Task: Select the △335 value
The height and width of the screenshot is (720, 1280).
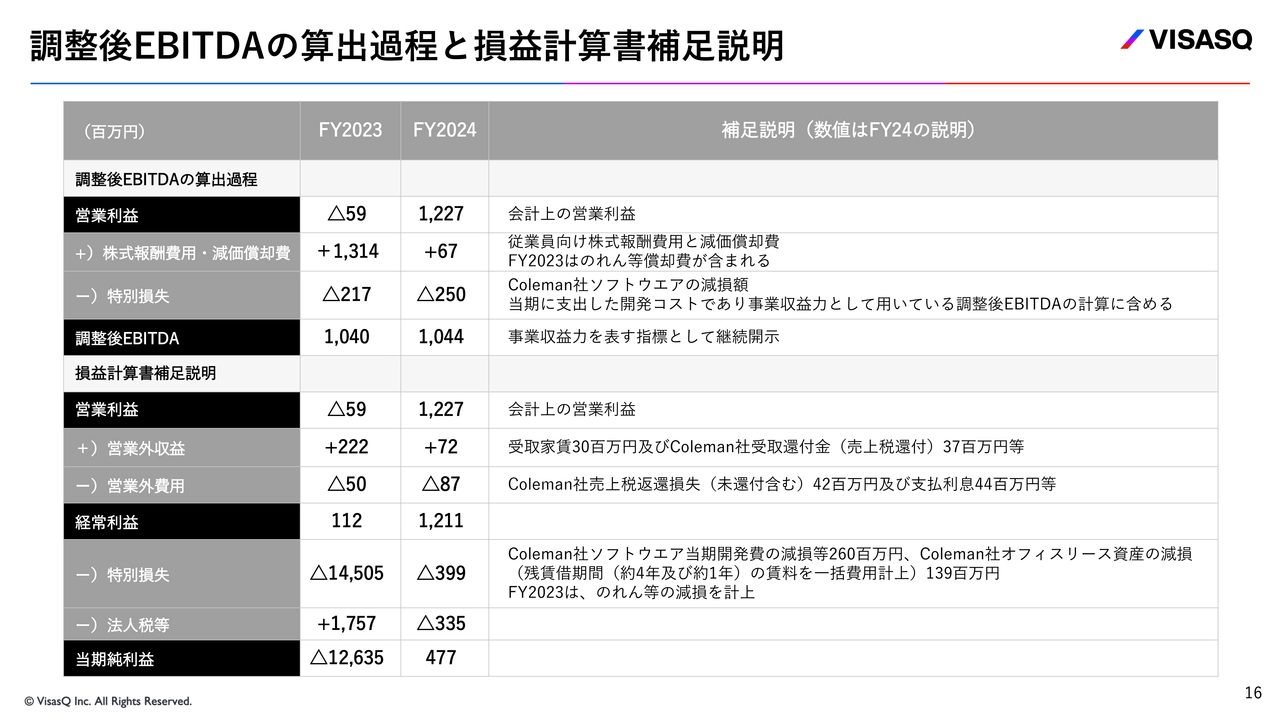Action: [x=441, y=624]
